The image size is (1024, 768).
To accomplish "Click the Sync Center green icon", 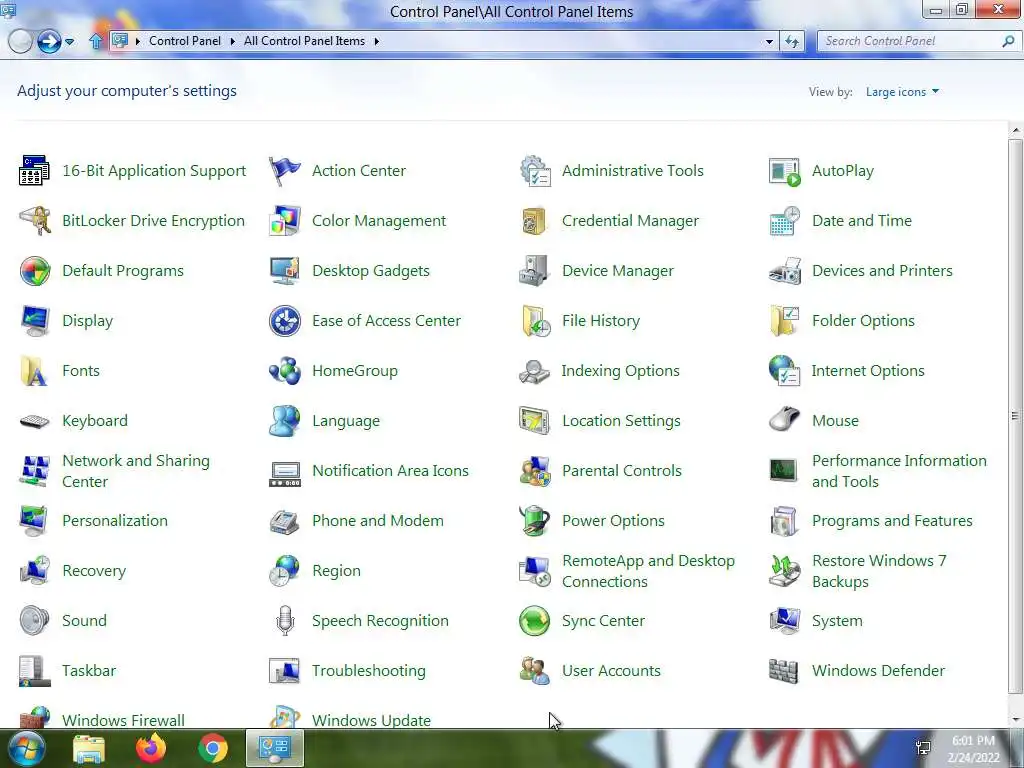I will (x=535, y=621).
